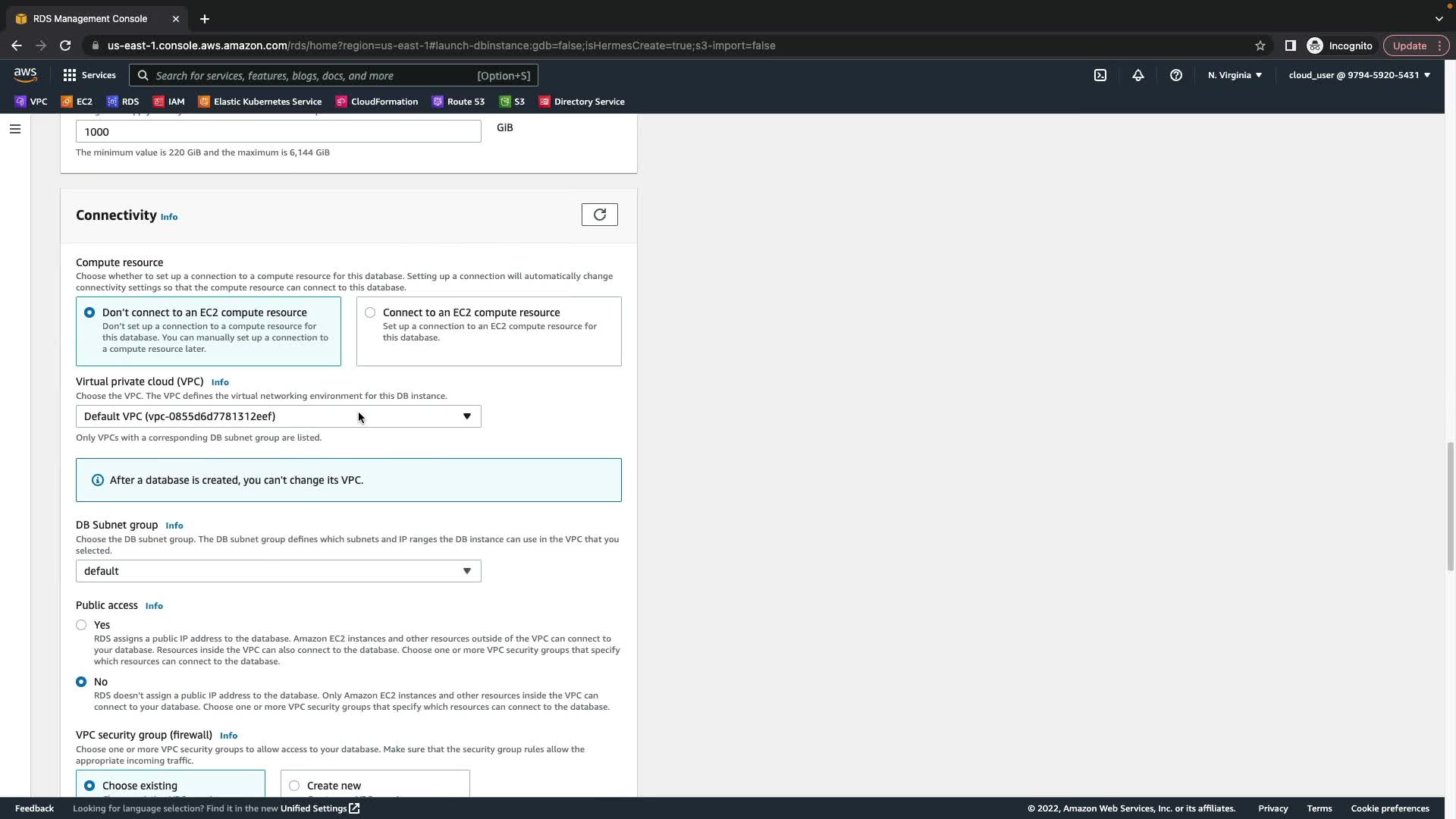1456x819 pixels.
Task: Open the Services grid menu
Action: pyautogui.click(x=89, y=75)
